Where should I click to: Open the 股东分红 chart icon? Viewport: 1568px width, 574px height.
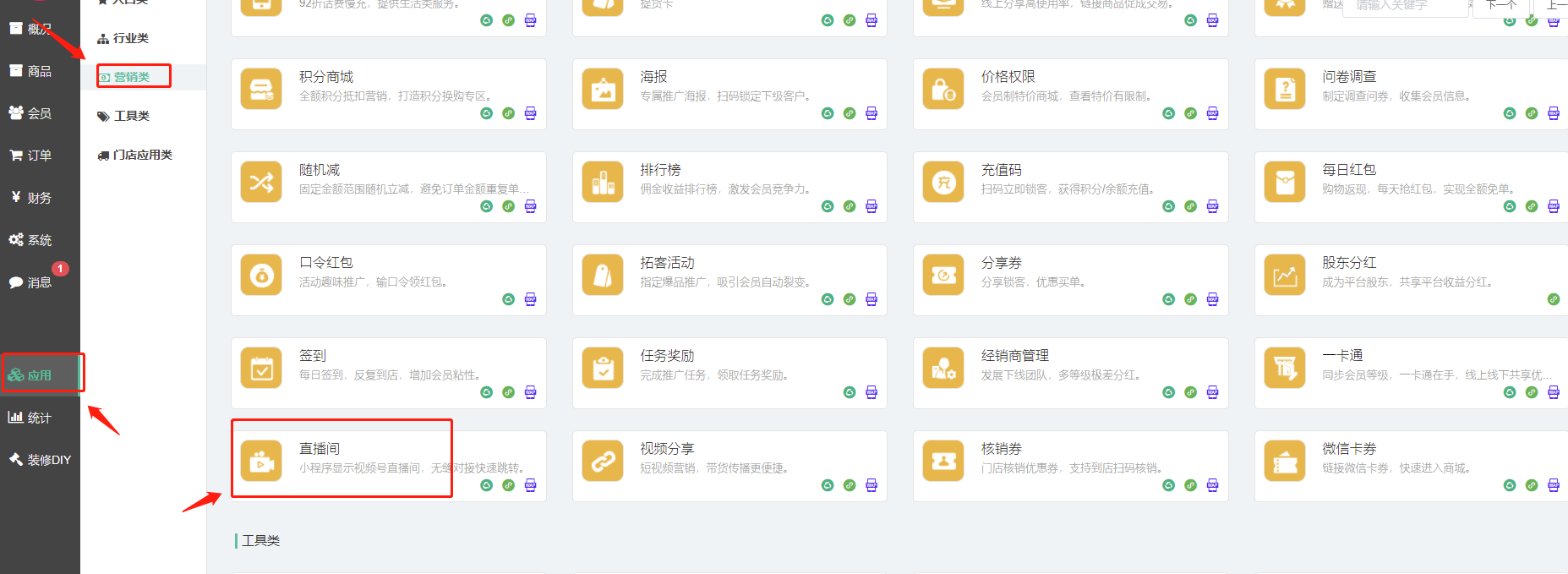[x=1285, y=276]
